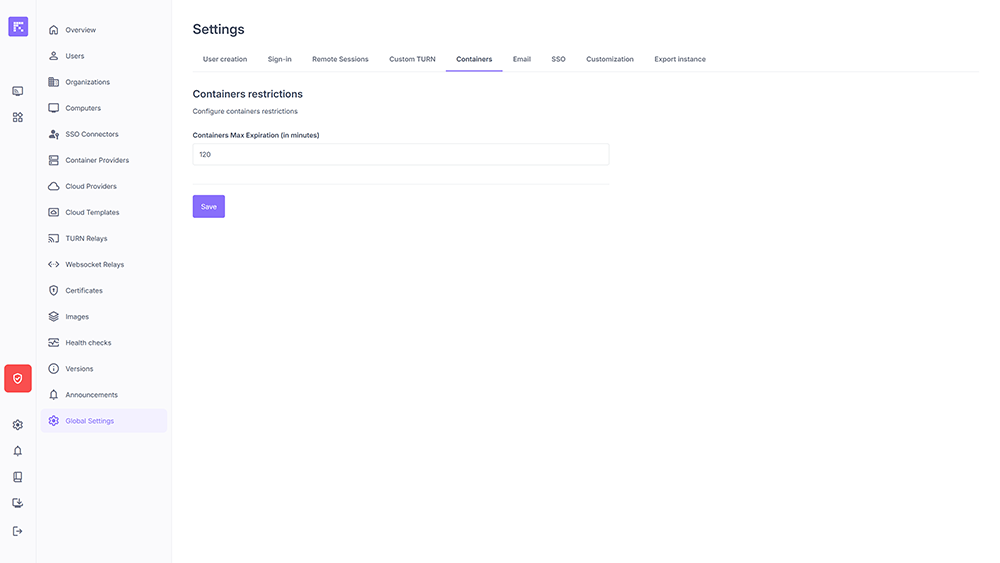Click the purple app logo

coord(18,27)
